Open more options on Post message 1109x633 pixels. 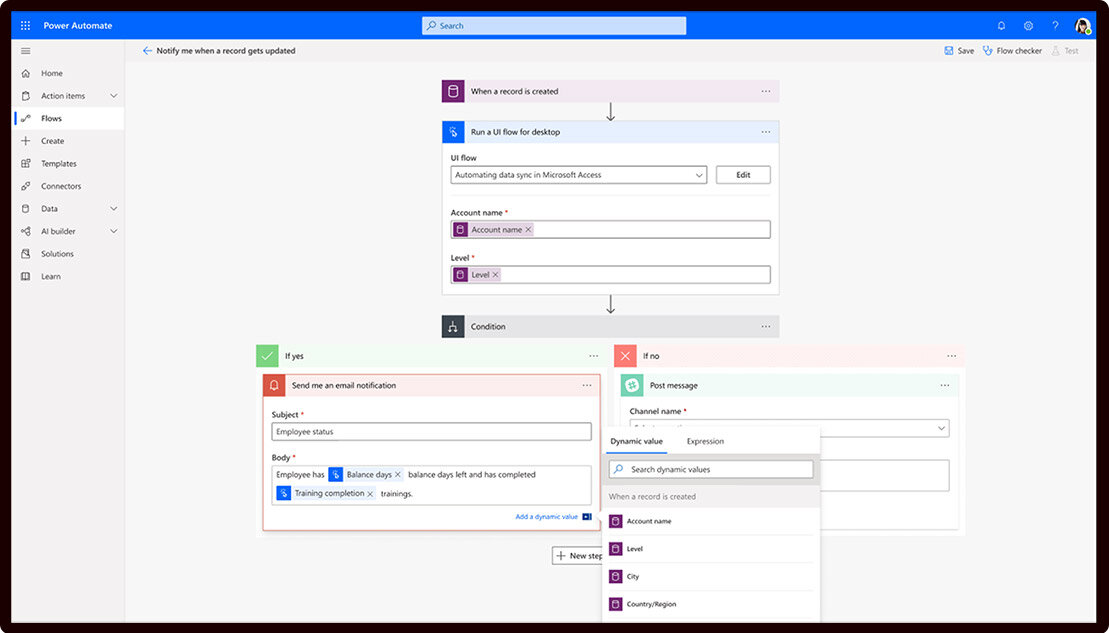point(945,385)
